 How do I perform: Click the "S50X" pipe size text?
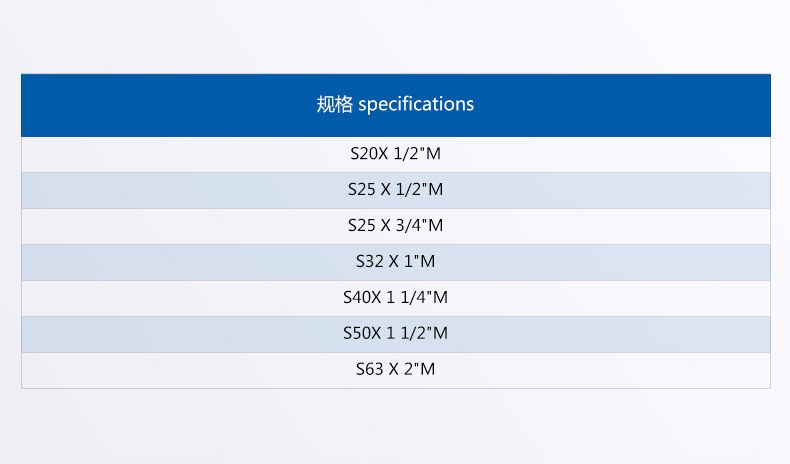point(362,334)
